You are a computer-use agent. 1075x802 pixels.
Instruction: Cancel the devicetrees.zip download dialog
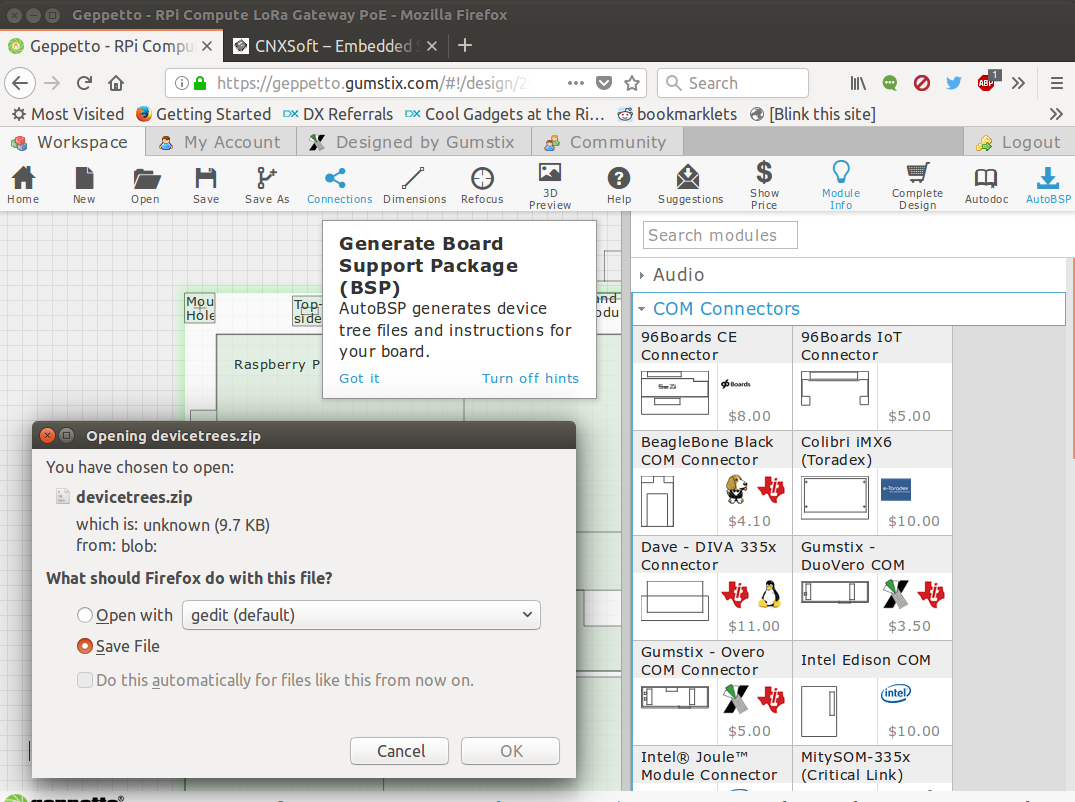[x=400, y=751]
